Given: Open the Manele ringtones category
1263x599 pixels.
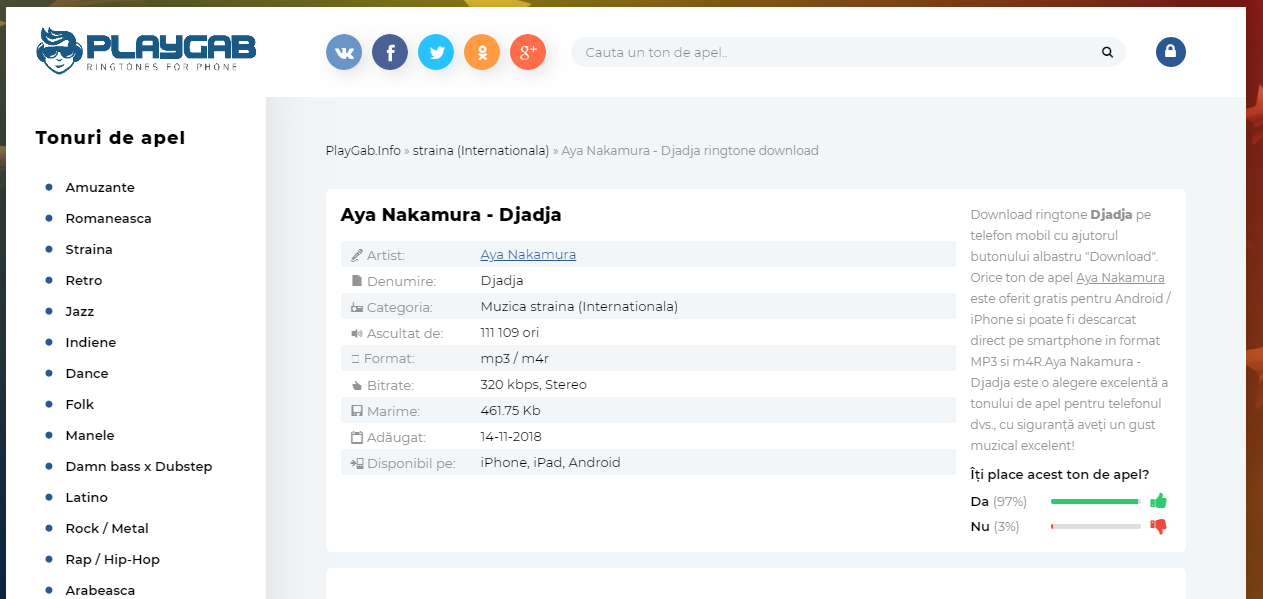Looking at the screenshot, I should click(x=90, y=435).
